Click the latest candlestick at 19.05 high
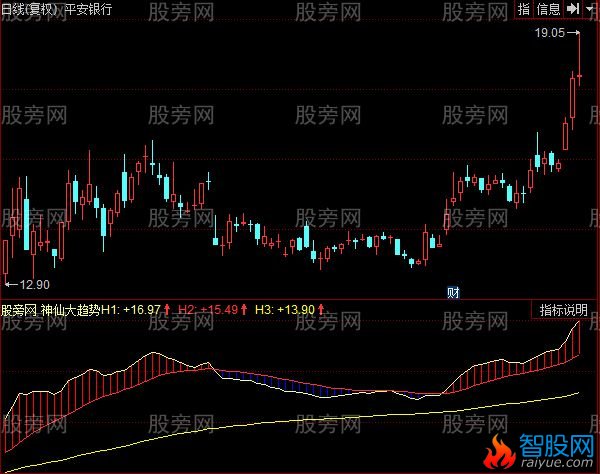The height and width of the screenshot is (474, 600). [579, 59]
